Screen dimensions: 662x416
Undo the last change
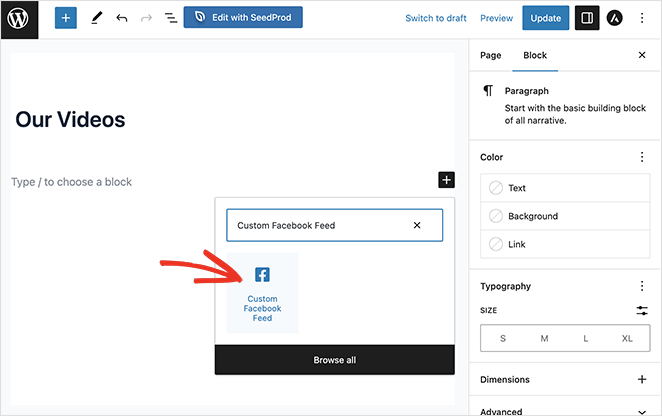point(122,18)
